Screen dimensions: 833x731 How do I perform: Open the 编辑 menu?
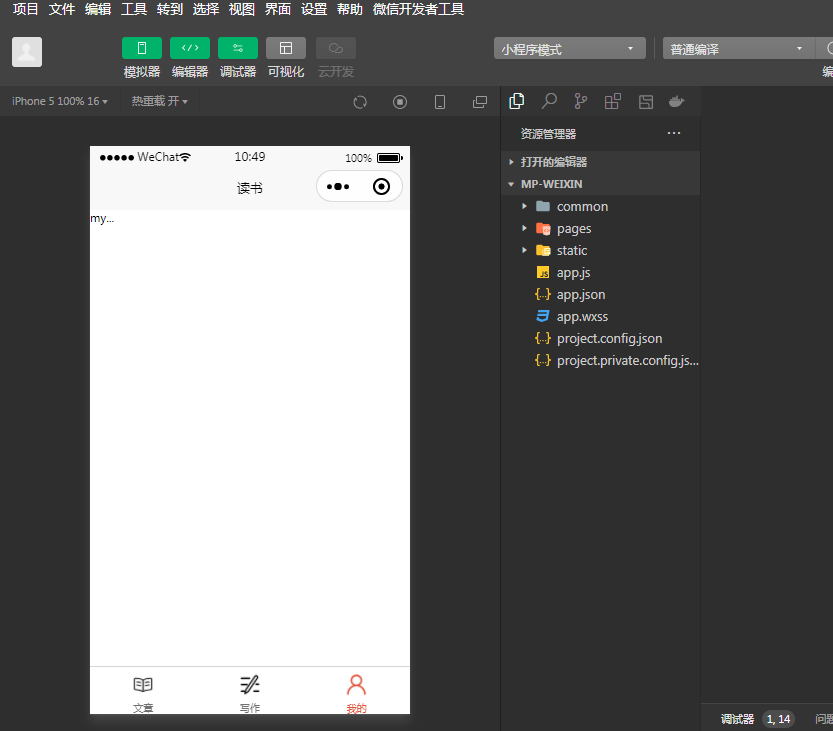pos(98,9)
